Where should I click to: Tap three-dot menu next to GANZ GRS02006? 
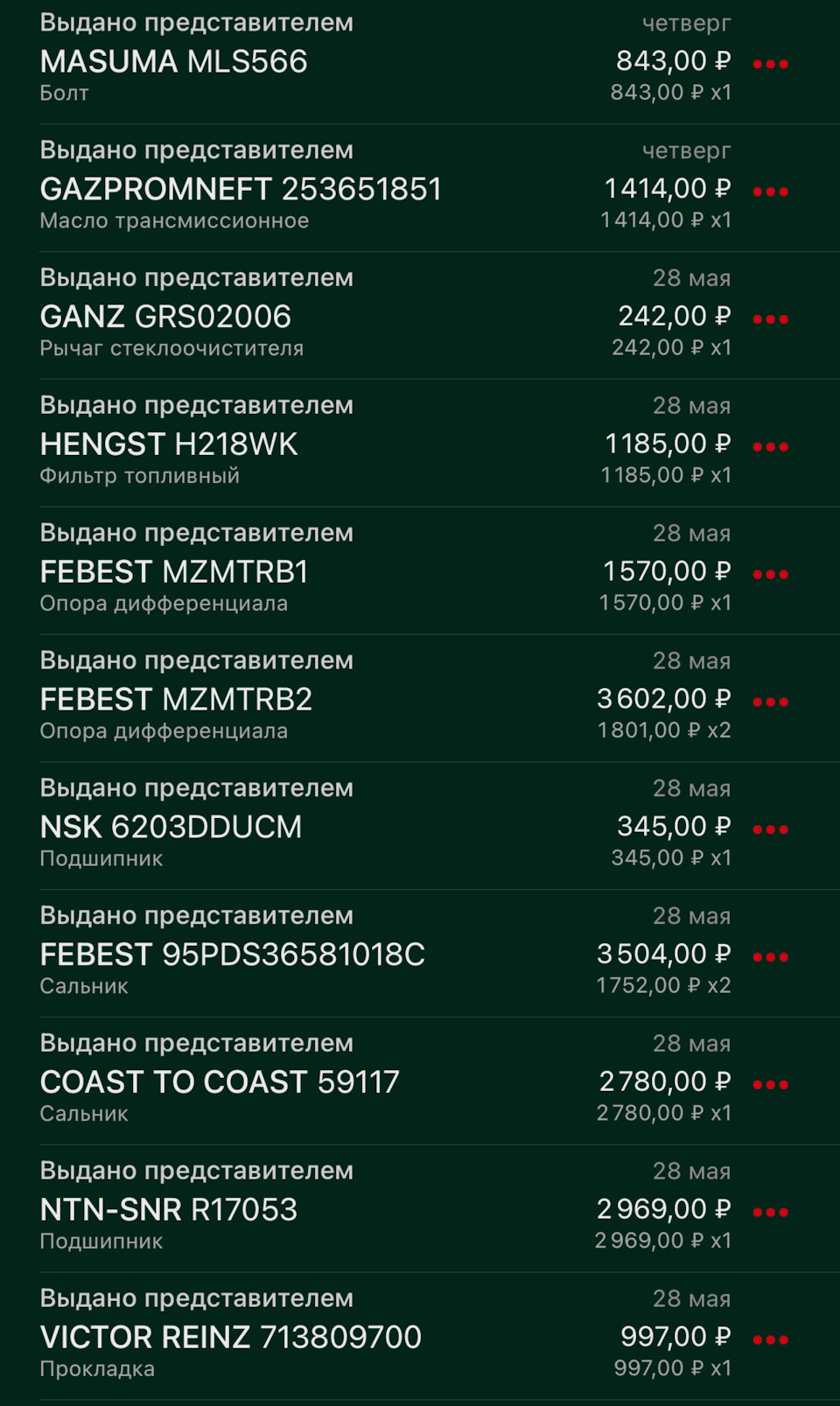(x=770, y=319)
